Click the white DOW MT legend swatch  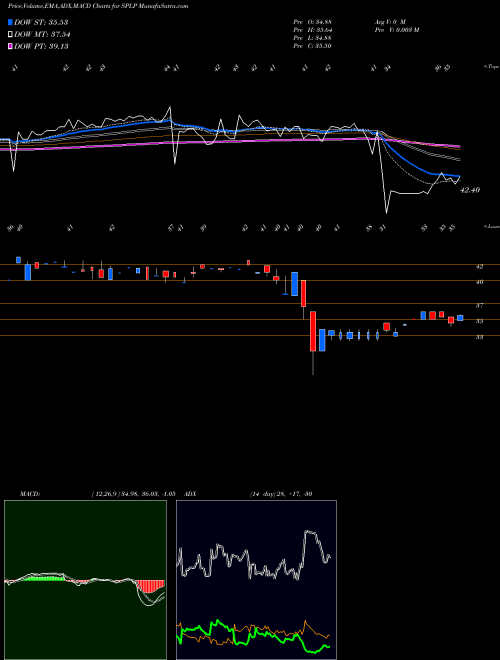coord(11,35)
